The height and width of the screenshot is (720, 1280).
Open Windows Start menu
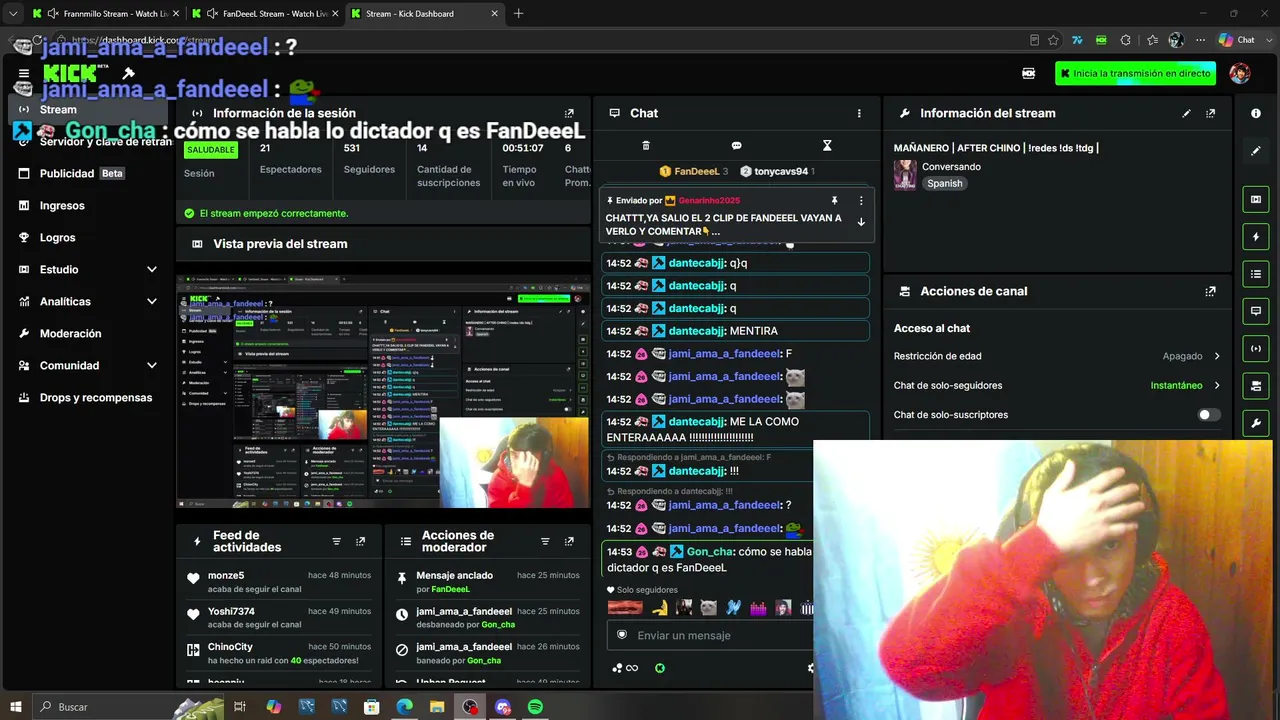tap(16, 707)
